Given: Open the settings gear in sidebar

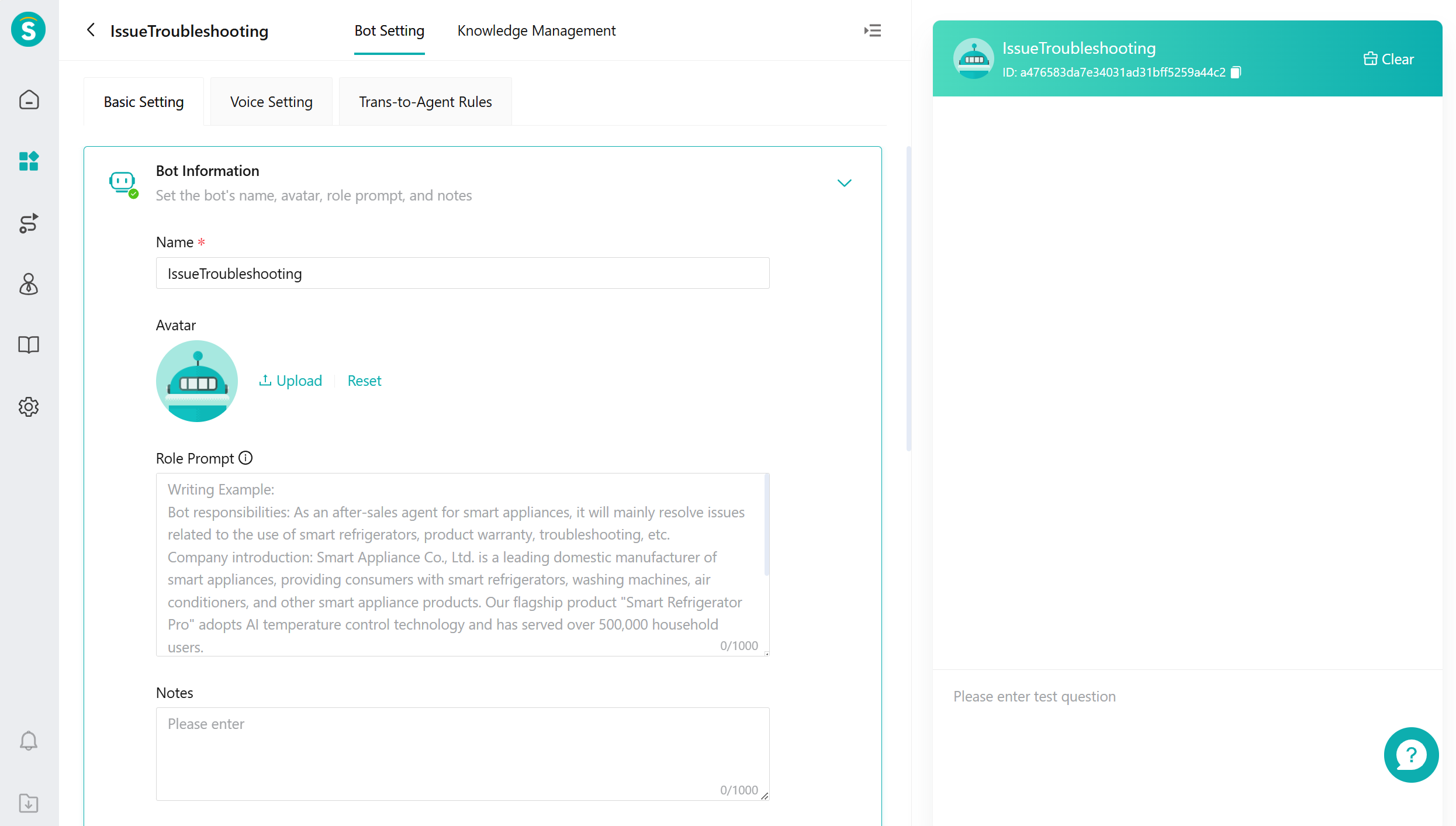Looking at the screenshot, I should 29,407.
